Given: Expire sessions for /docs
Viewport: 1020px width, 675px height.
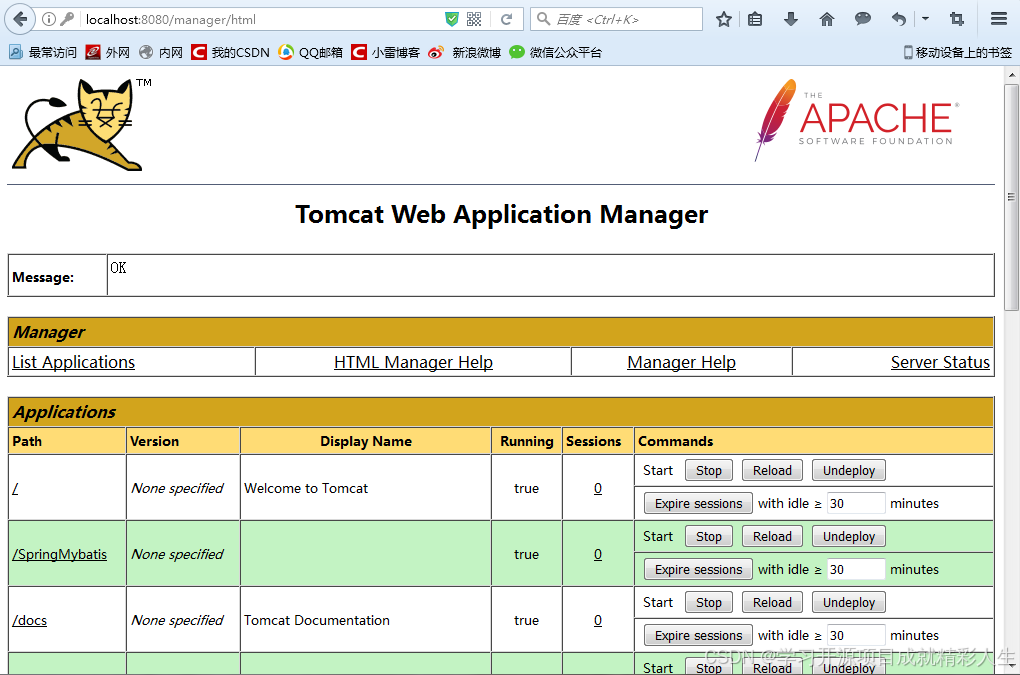Looking at the screenshot, I should (698, 635).
